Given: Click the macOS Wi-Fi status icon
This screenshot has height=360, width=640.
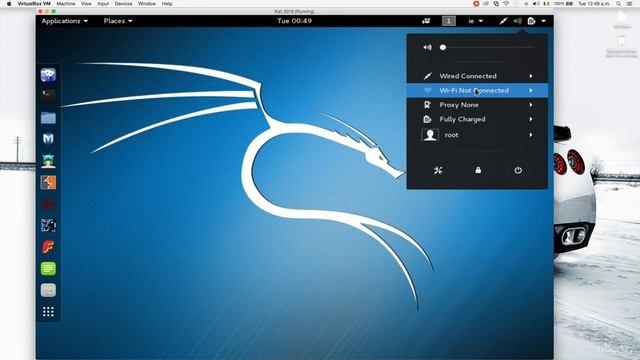Looking at the screenshot, I should 506,4.
